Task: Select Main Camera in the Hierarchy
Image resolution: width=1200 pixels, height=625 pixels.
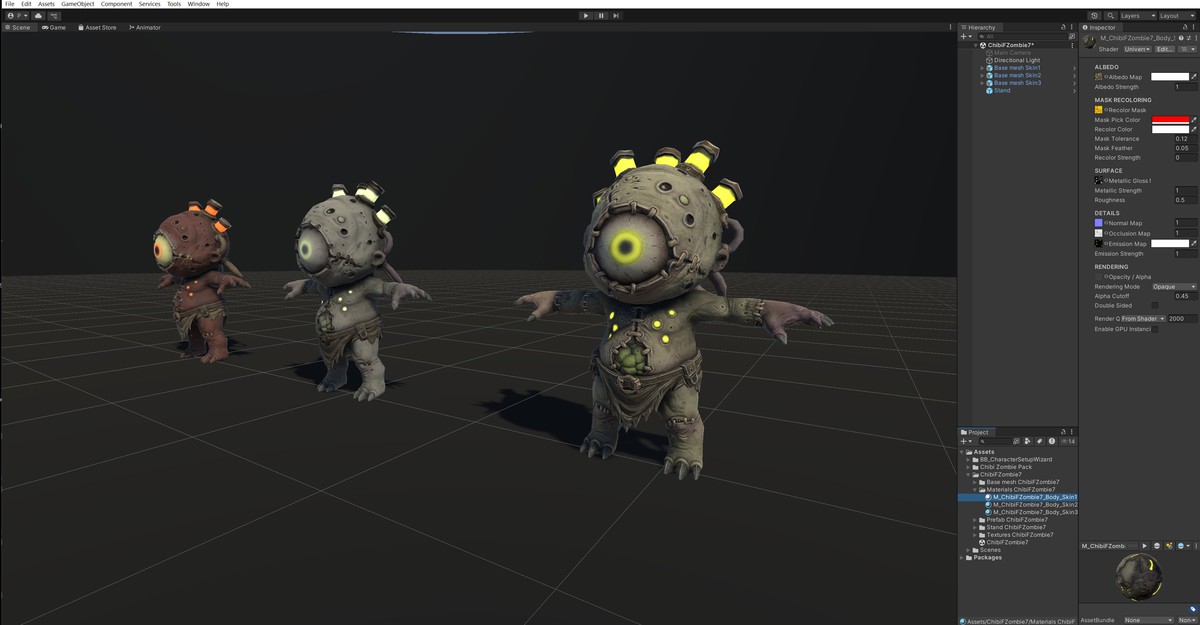Action: [1012, 53]
